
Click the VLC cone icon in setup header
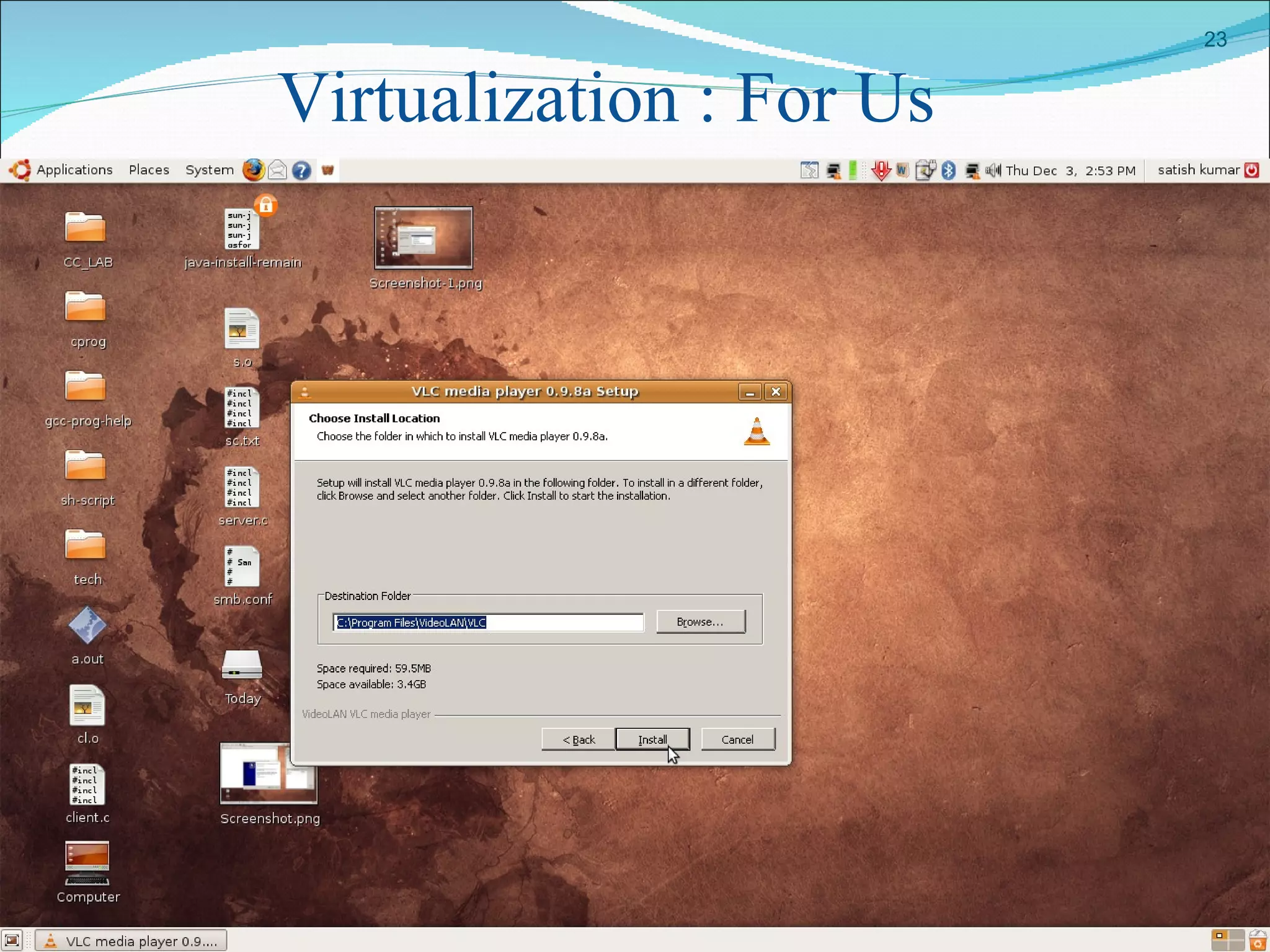pyautogui.click(x=757, y=431)
